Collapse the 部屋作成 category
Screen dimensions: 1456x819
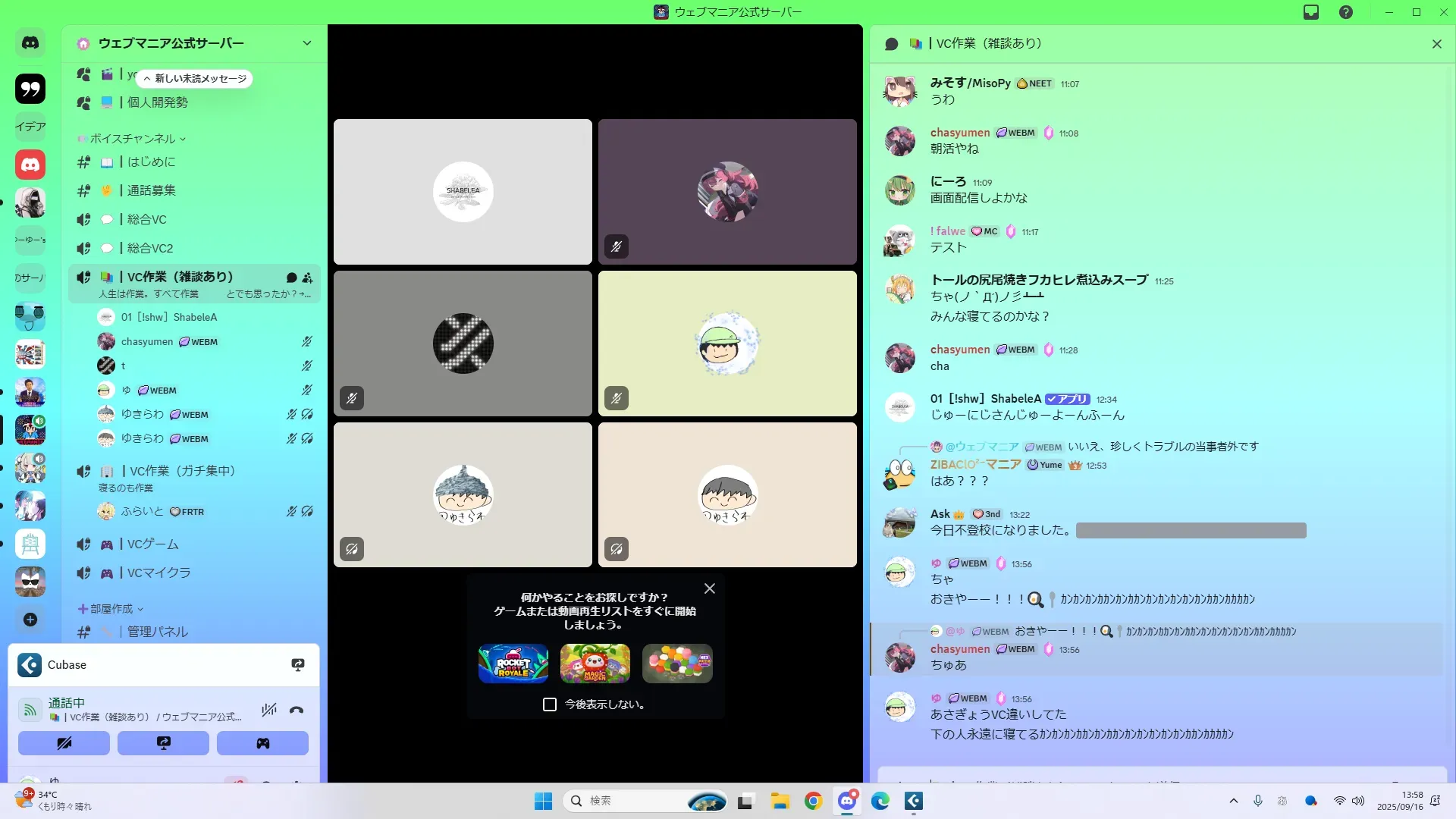pyautogui.click(x=111, y=609)
